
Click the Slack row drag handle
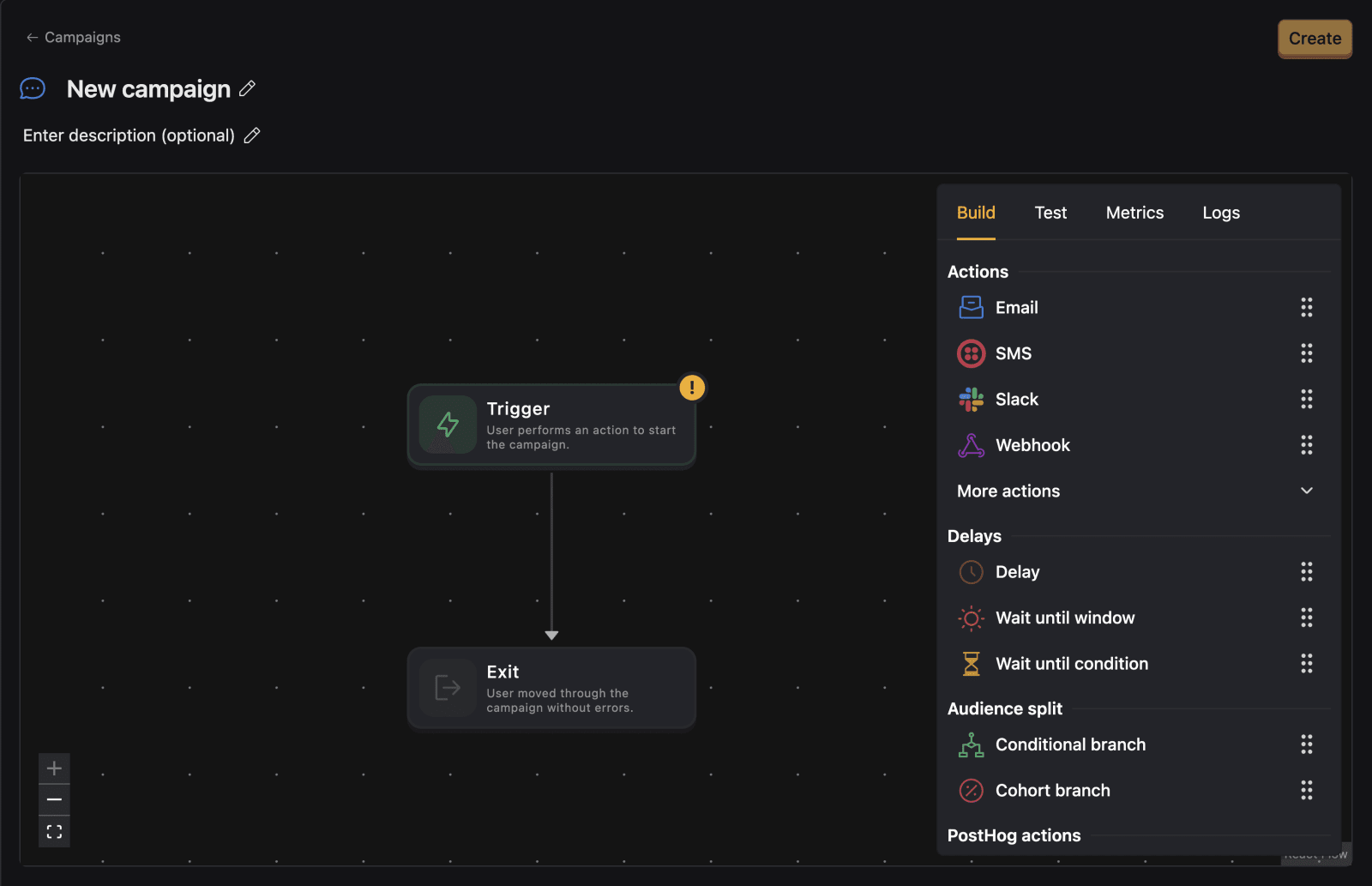pyautogui.click(x=1306, y=399)
